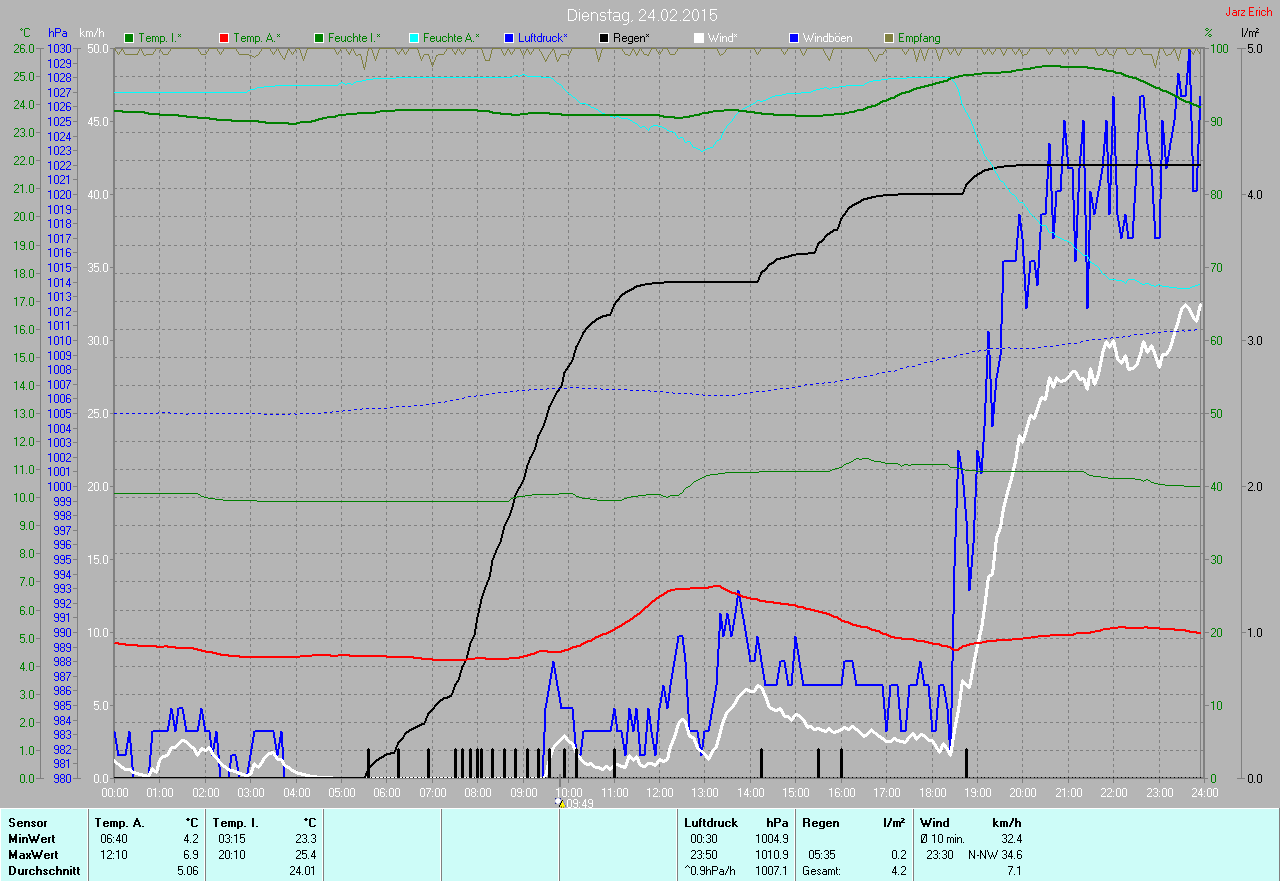Select the 'Windböen' legend label
The width and height of the screenshot is (1280, 881).
pyautogui.click(x=828, y=38)
